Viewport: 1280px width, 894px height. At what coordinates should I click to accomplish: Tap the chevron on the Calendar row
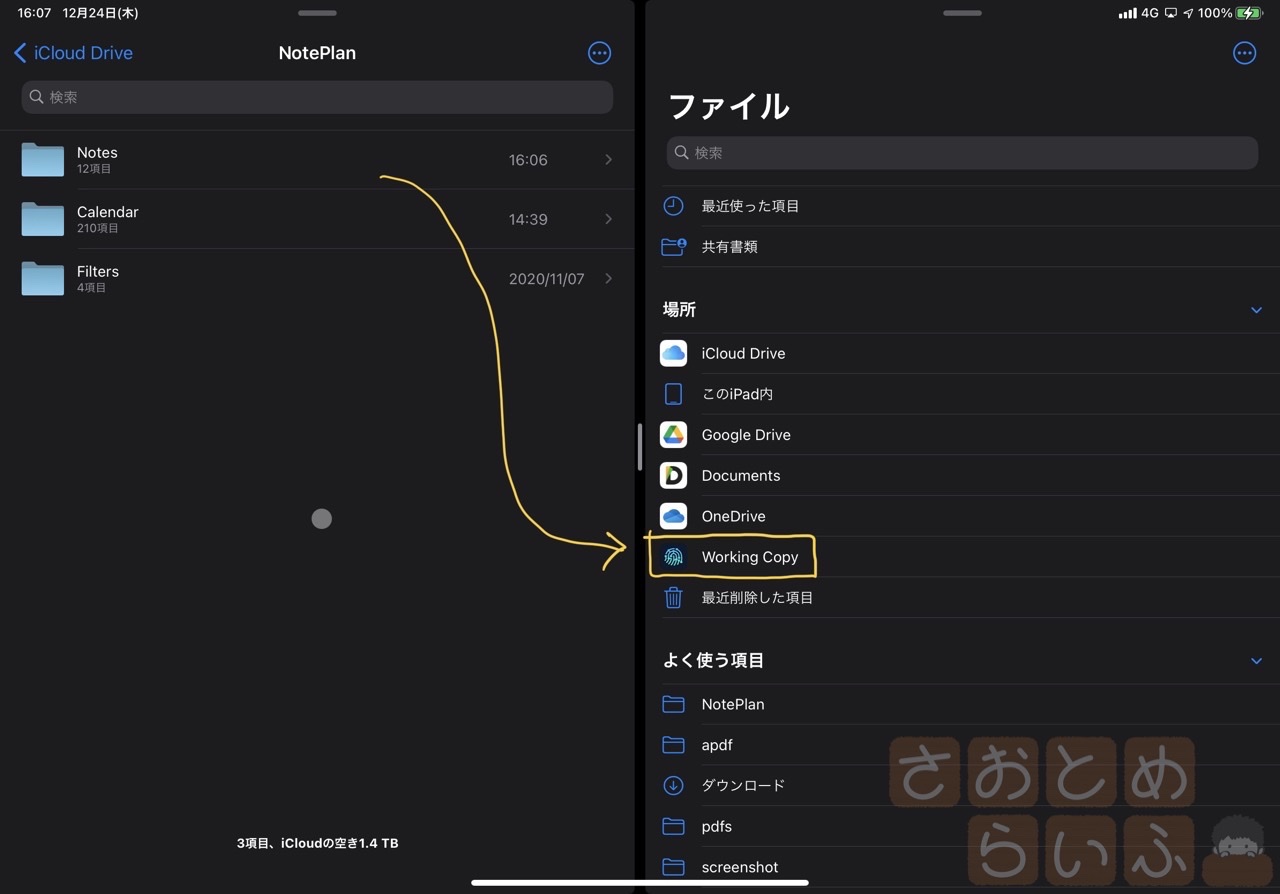[x=608, y=219]
